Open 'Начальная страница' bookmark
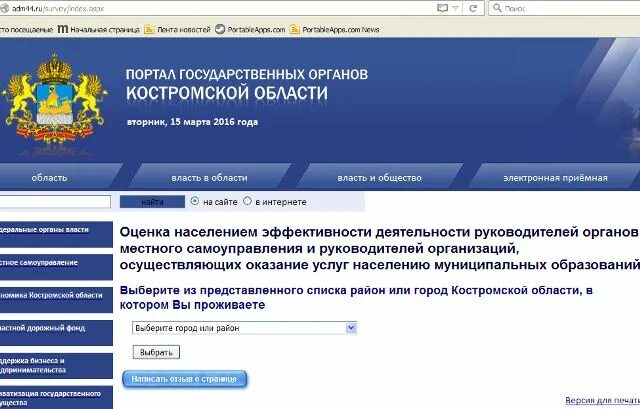This screenshot has height=409, width=640. click(x=98, y=29)
